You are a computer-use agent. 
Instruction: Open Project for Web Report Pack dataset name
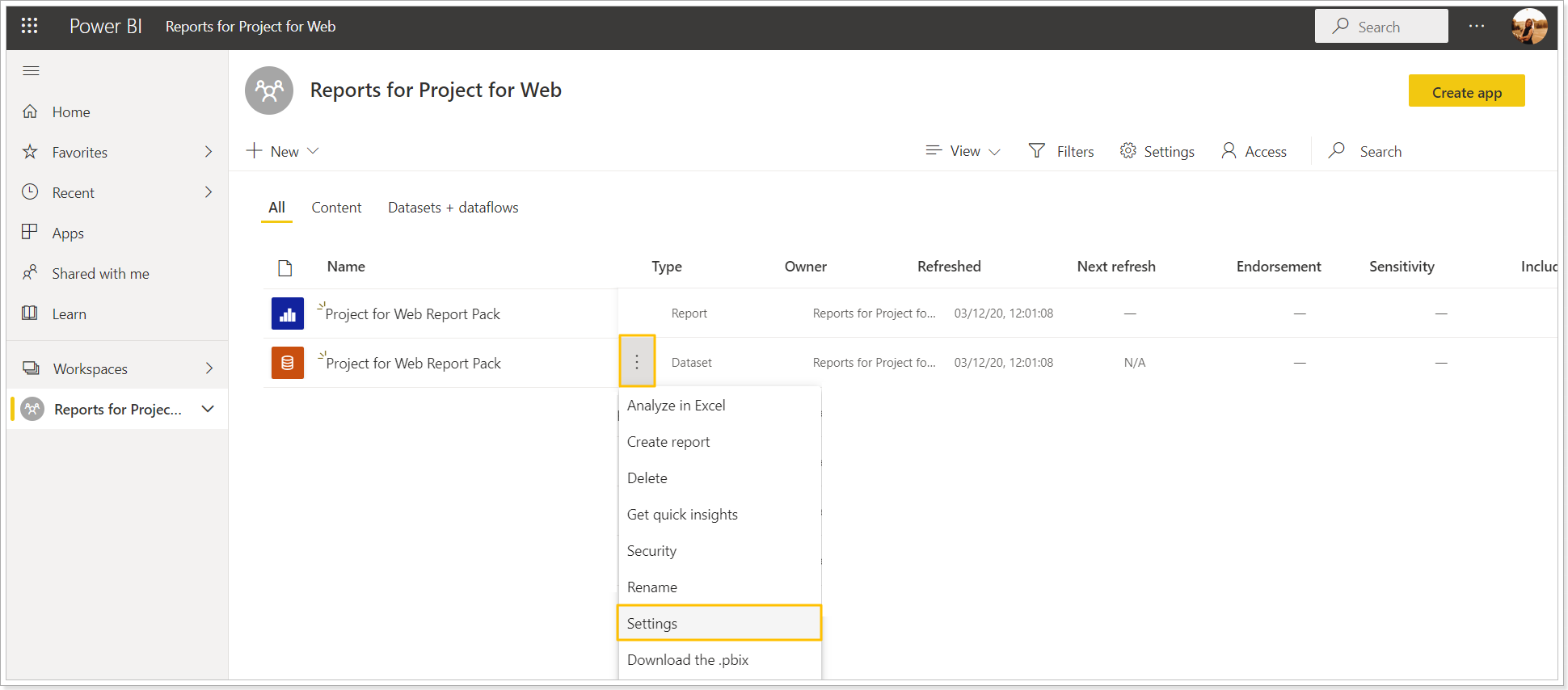point(414,364)
